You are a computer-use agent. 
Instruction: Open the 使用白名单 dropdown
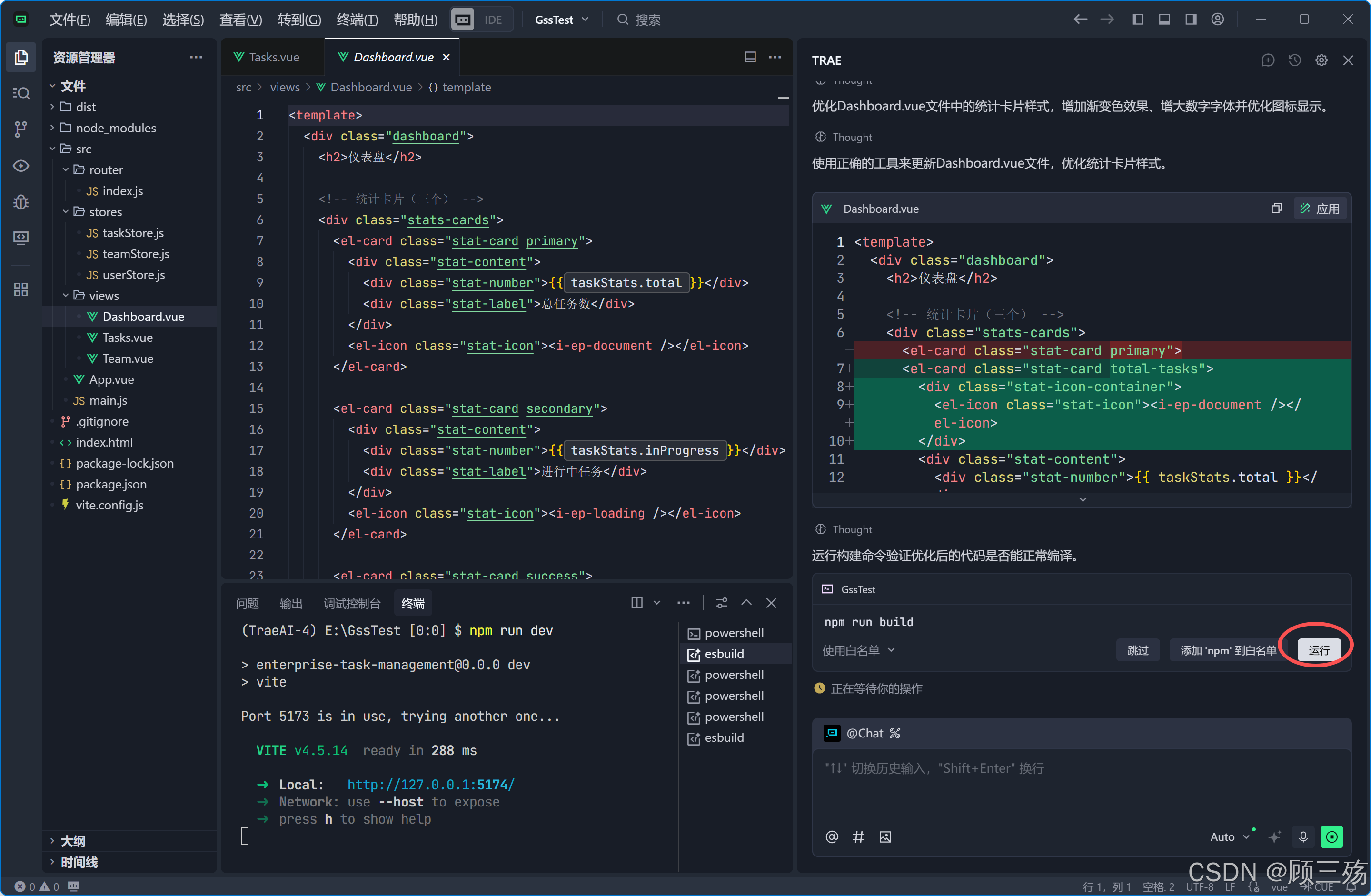coord(858,650)
